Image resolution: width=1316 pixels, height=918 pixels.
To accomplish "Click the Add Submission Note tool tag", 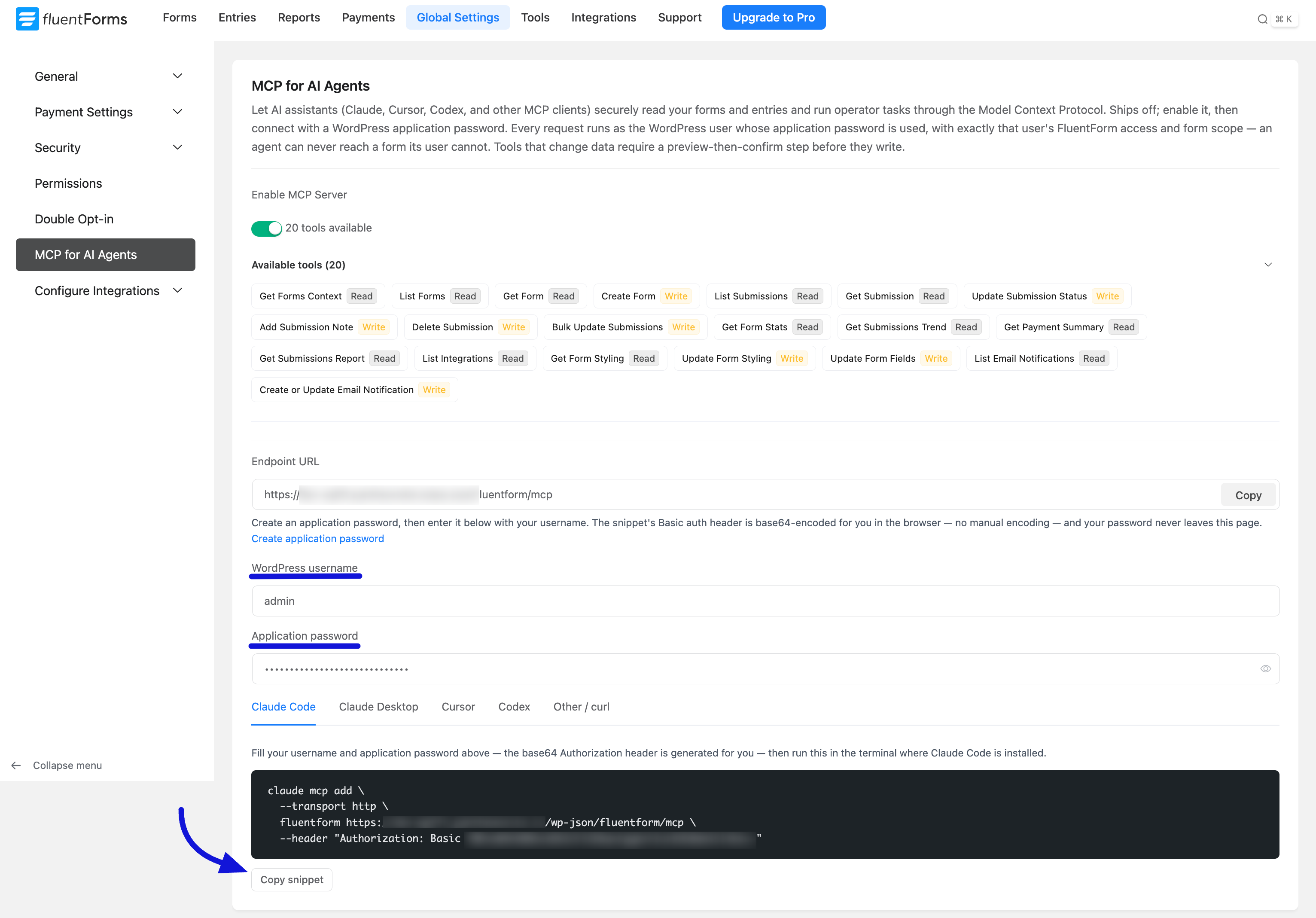I will click(324, 327).
